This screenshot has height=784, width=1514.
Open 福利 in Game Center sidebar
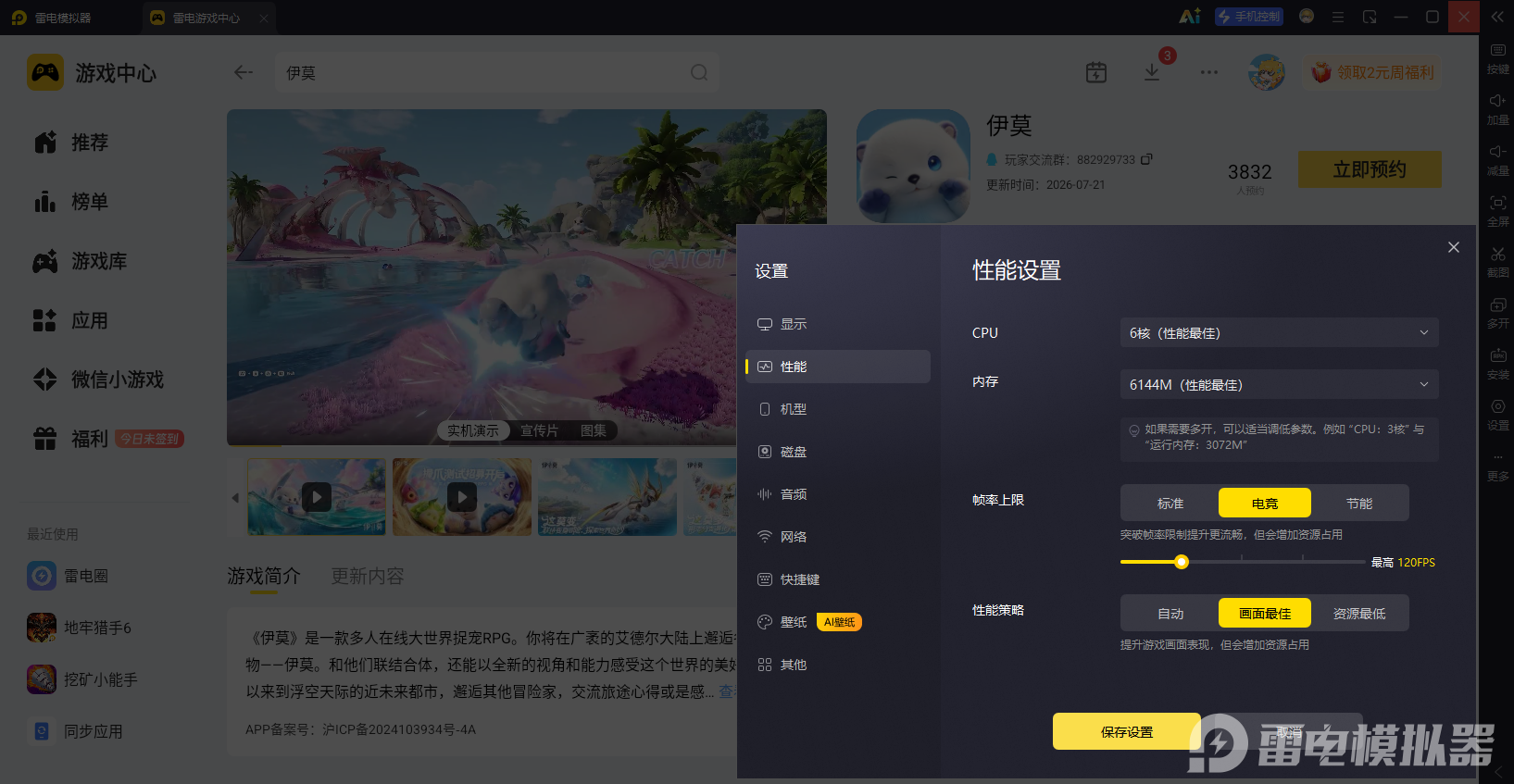tap(71, 439)
